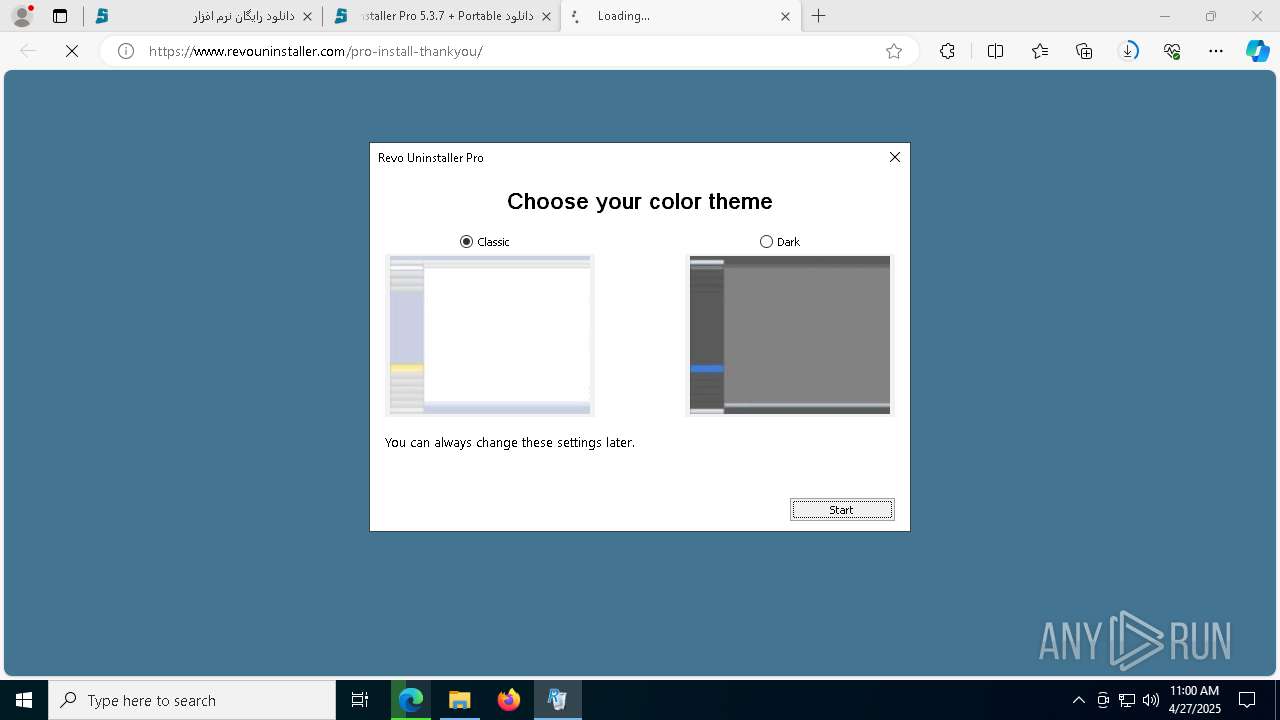Open the Downloads icon
1280x720 pixels.
click(1128, 51)
